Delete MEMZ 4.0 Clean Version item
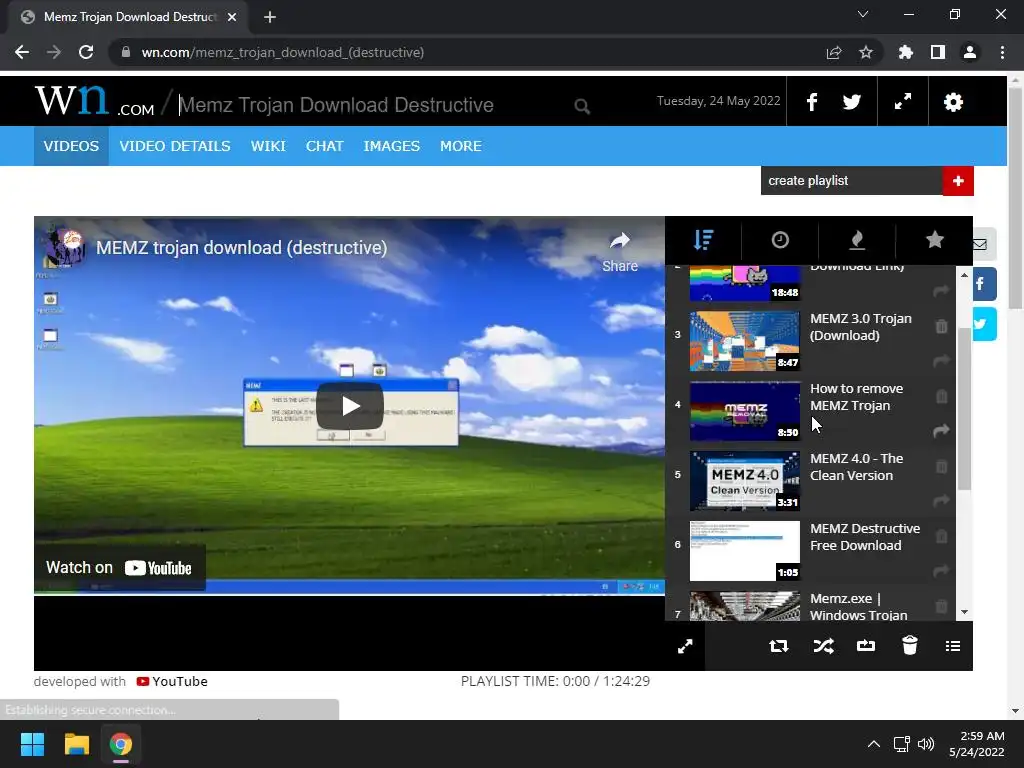The image size is (1024, 768). point(941,466)
